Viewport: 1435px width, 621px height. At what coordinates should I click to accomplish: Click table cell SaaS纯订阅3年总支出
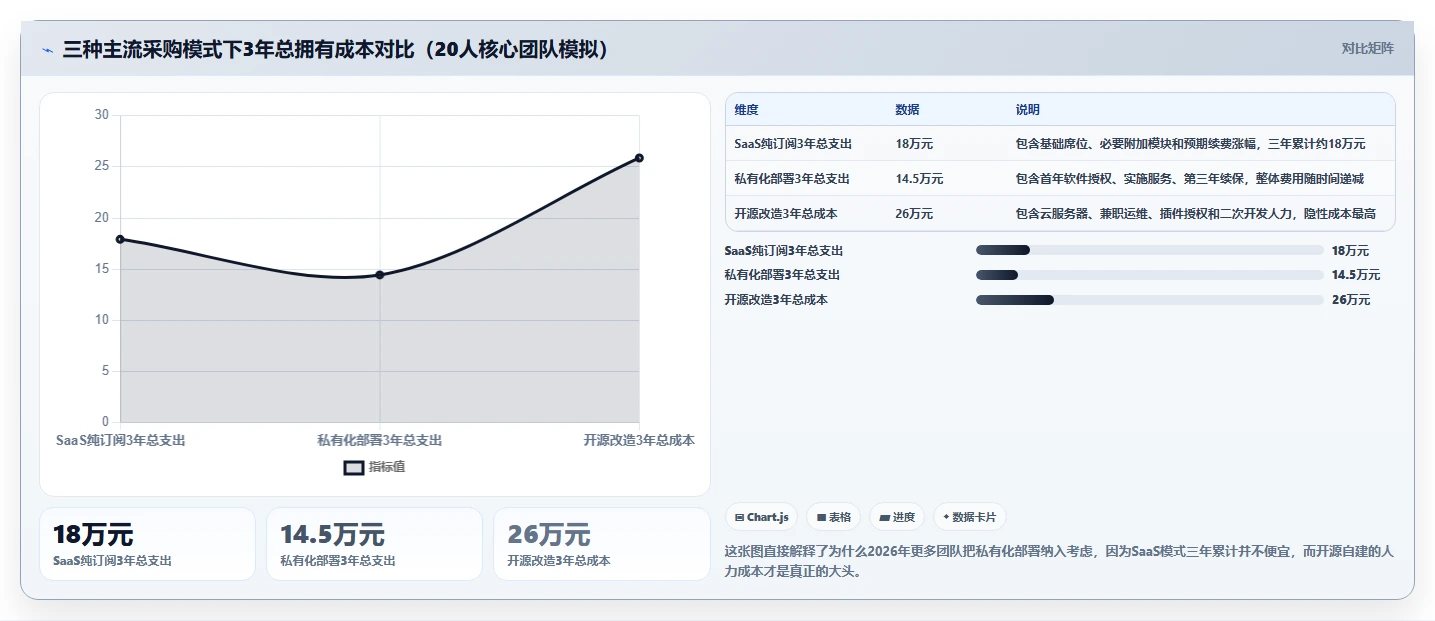point(793,144)
